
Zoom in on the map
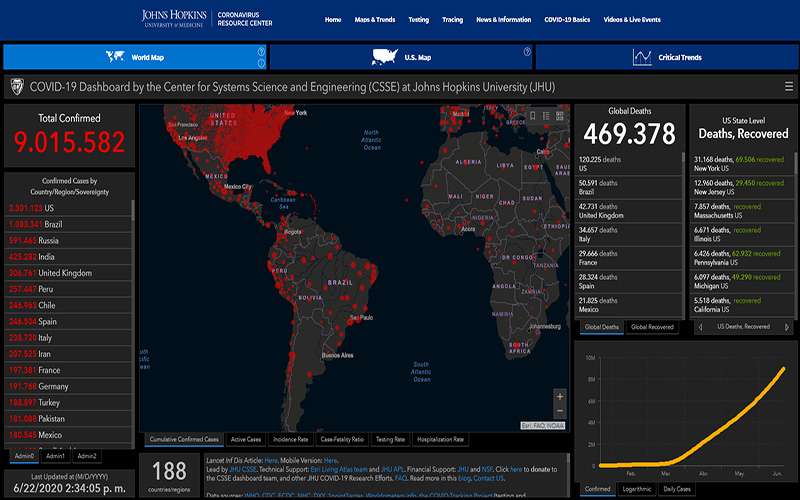(x=559, y=396)
